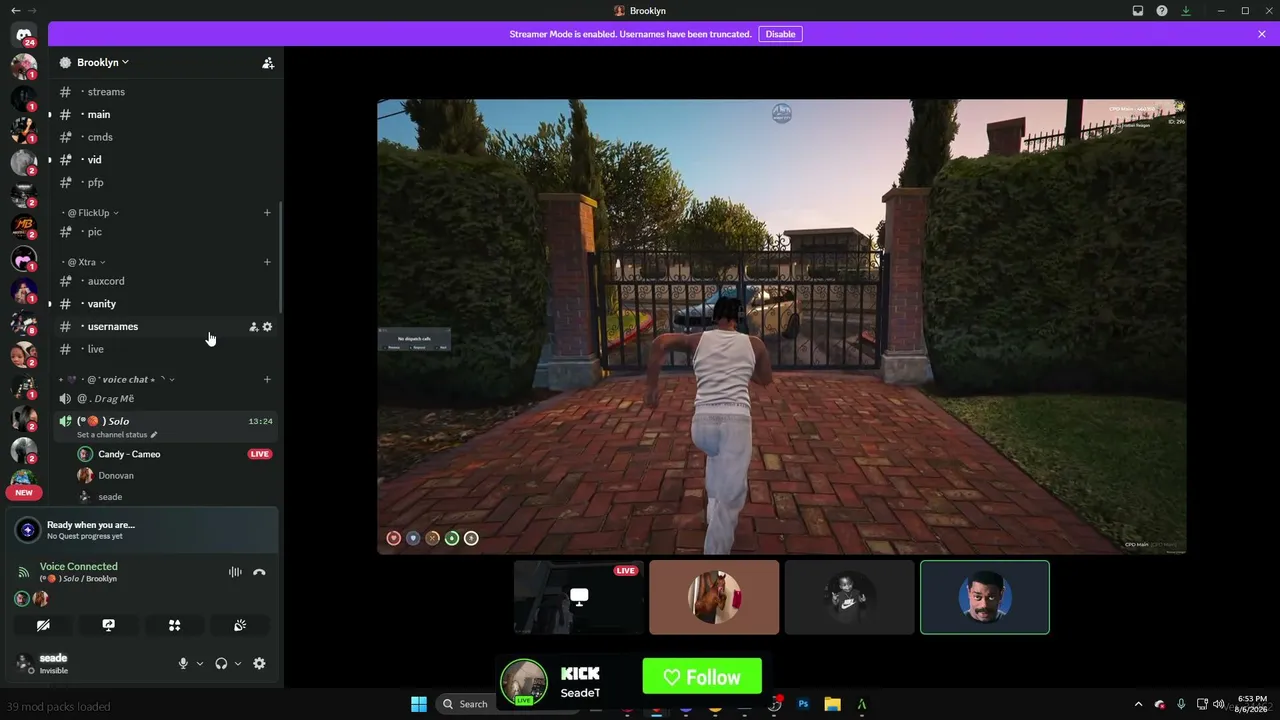
Task: Watch Candy's stream via LIVE badge
Action: [260, 454]
